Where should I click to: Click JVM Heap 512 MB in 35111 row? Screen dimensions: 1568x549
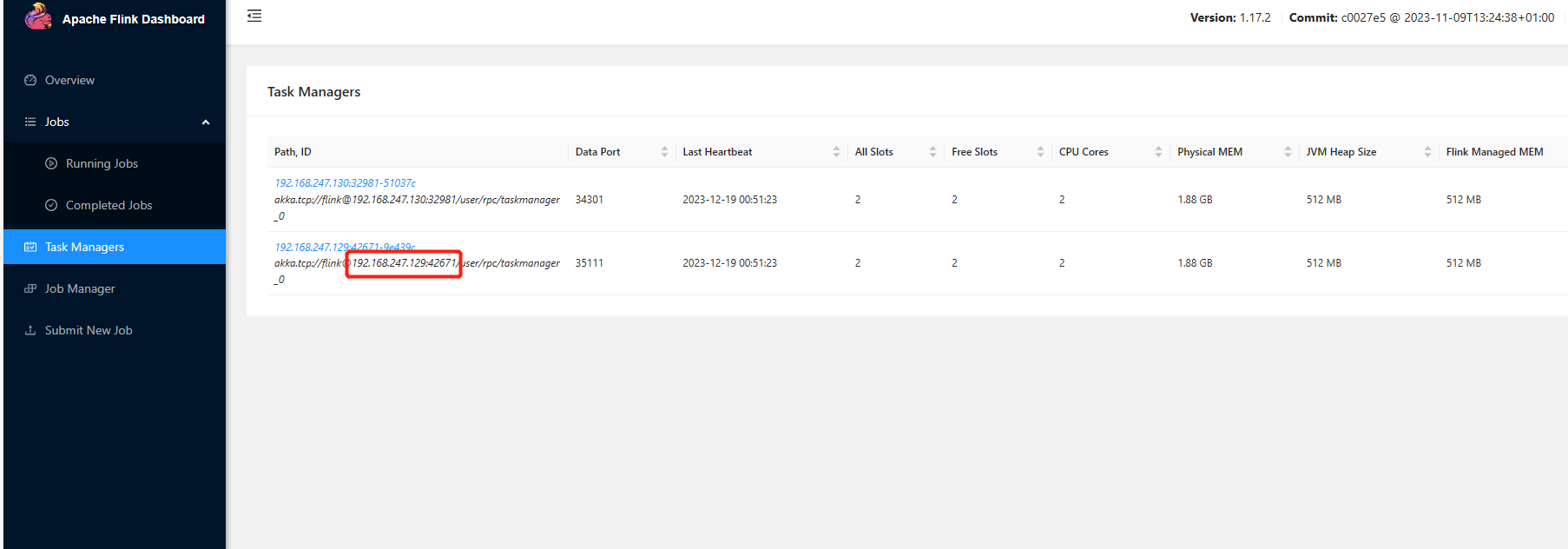coord(1323,263)
